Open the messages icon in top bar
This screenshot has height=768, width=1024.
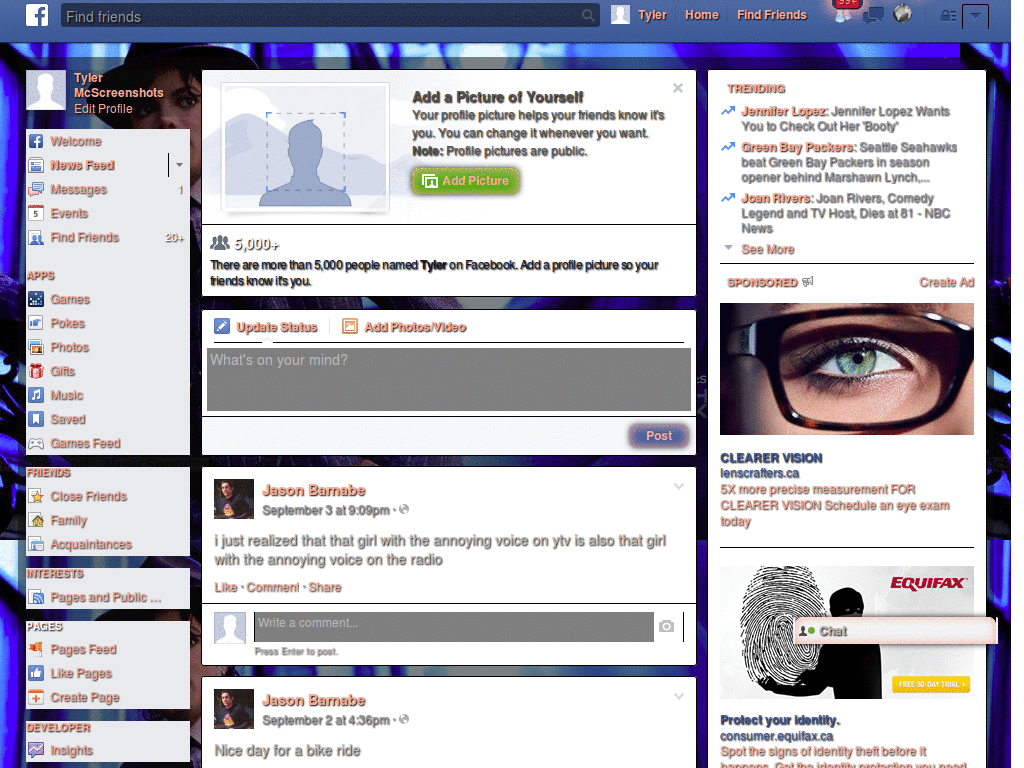pos(873,14)
